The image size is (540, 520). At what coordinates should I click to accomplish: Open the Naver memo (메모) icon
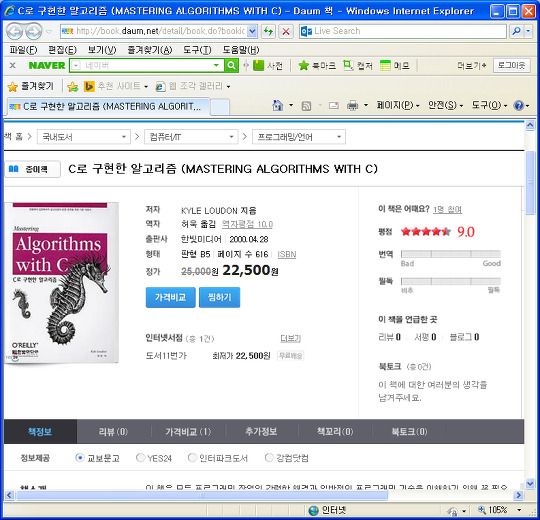click(x=385, y=65)
